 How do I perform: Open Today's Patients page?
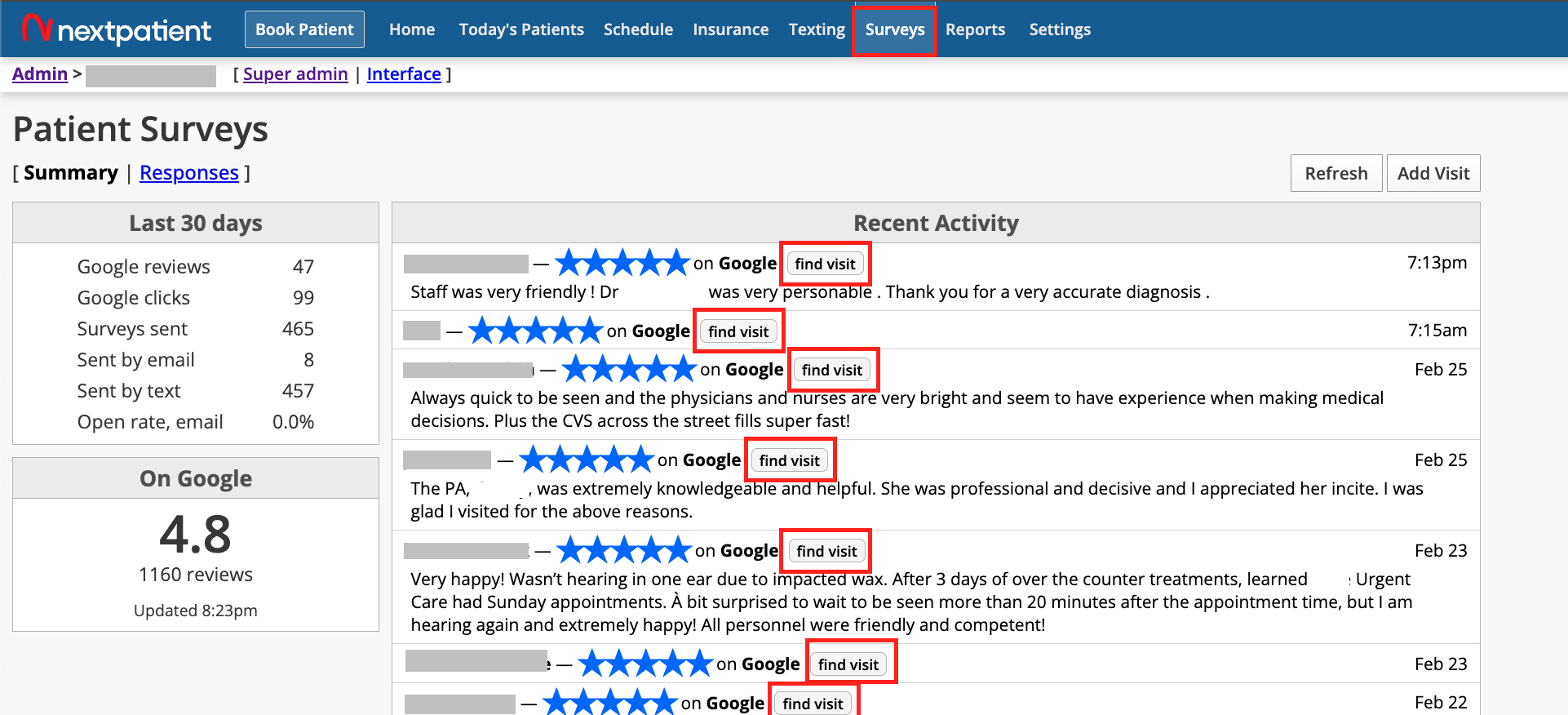coord(521,29)
